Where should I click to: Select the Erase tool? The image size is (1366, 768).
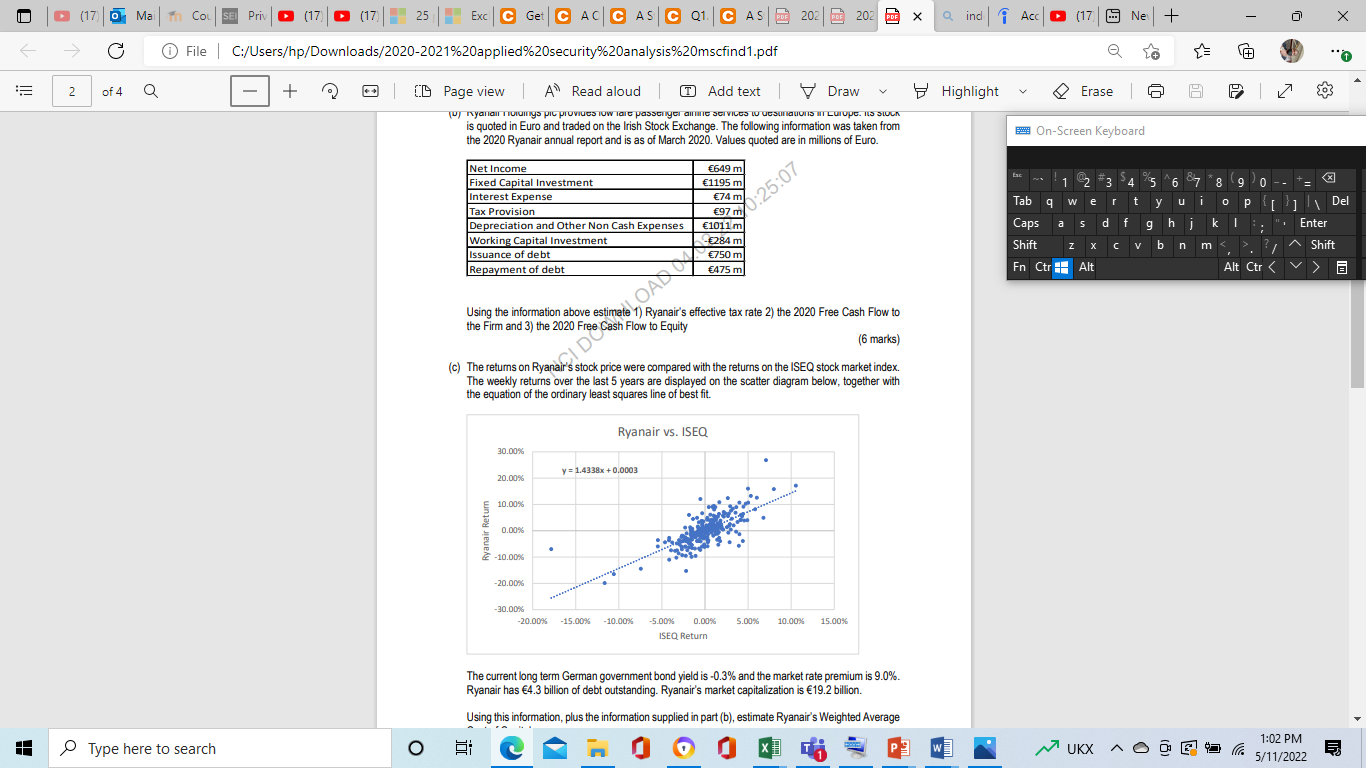[x=1083, y=91]
